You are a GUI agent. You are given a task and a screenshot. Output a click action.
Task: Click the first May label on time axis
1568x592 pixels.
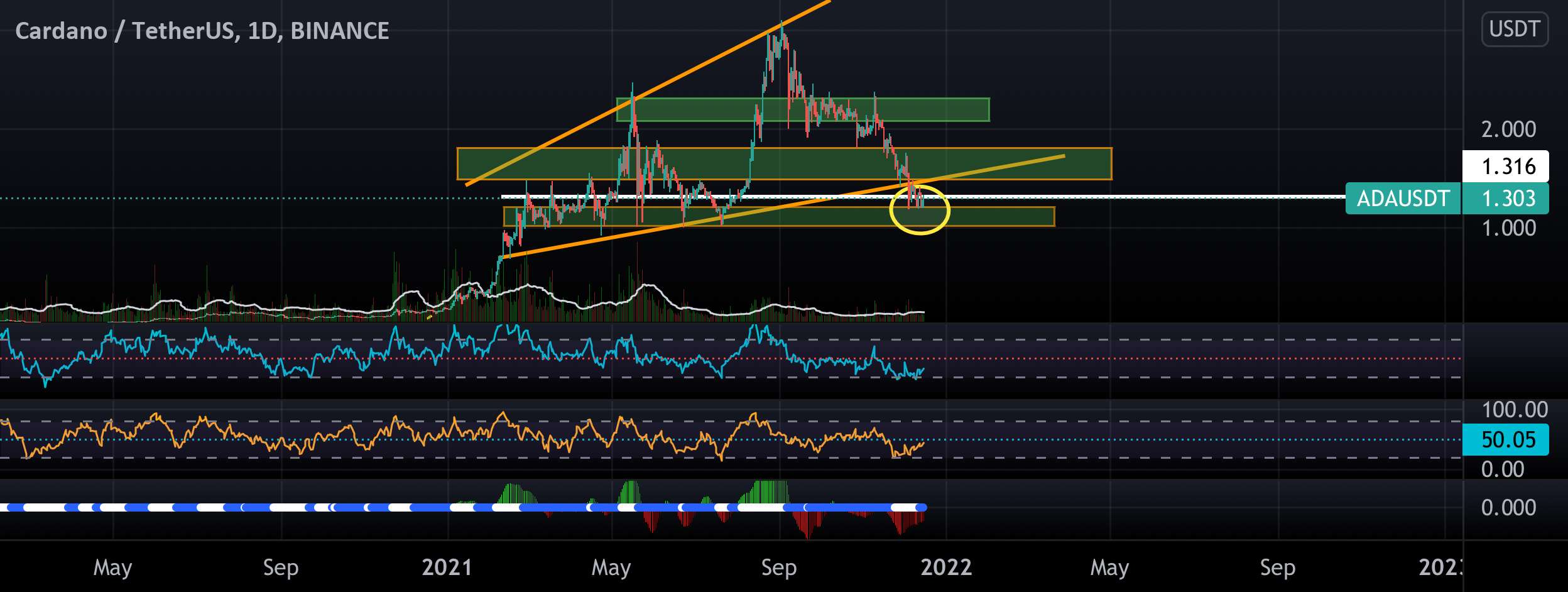(112, 567)
